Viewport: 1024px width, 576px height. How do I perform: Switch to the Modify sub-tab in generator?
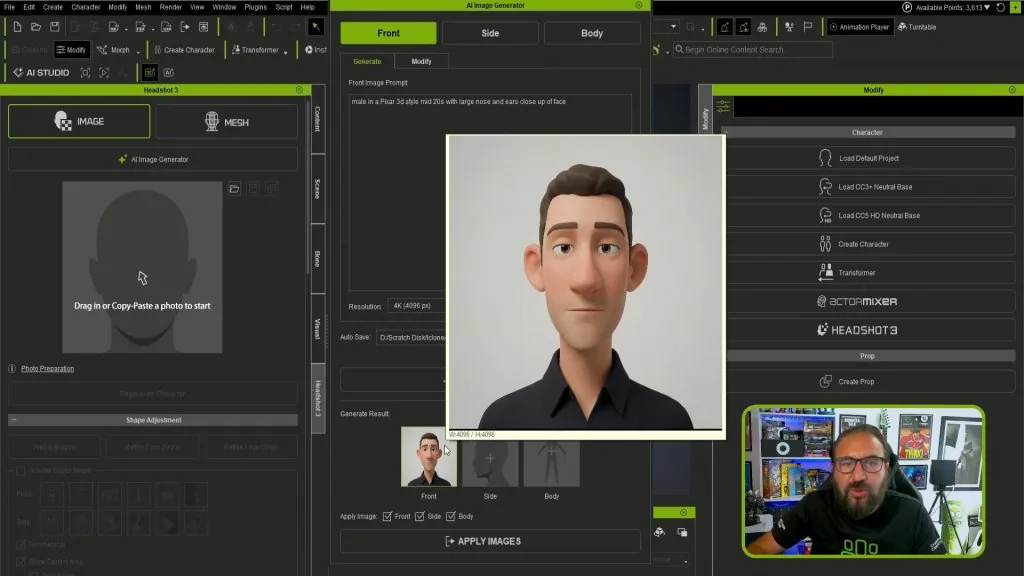421,61
